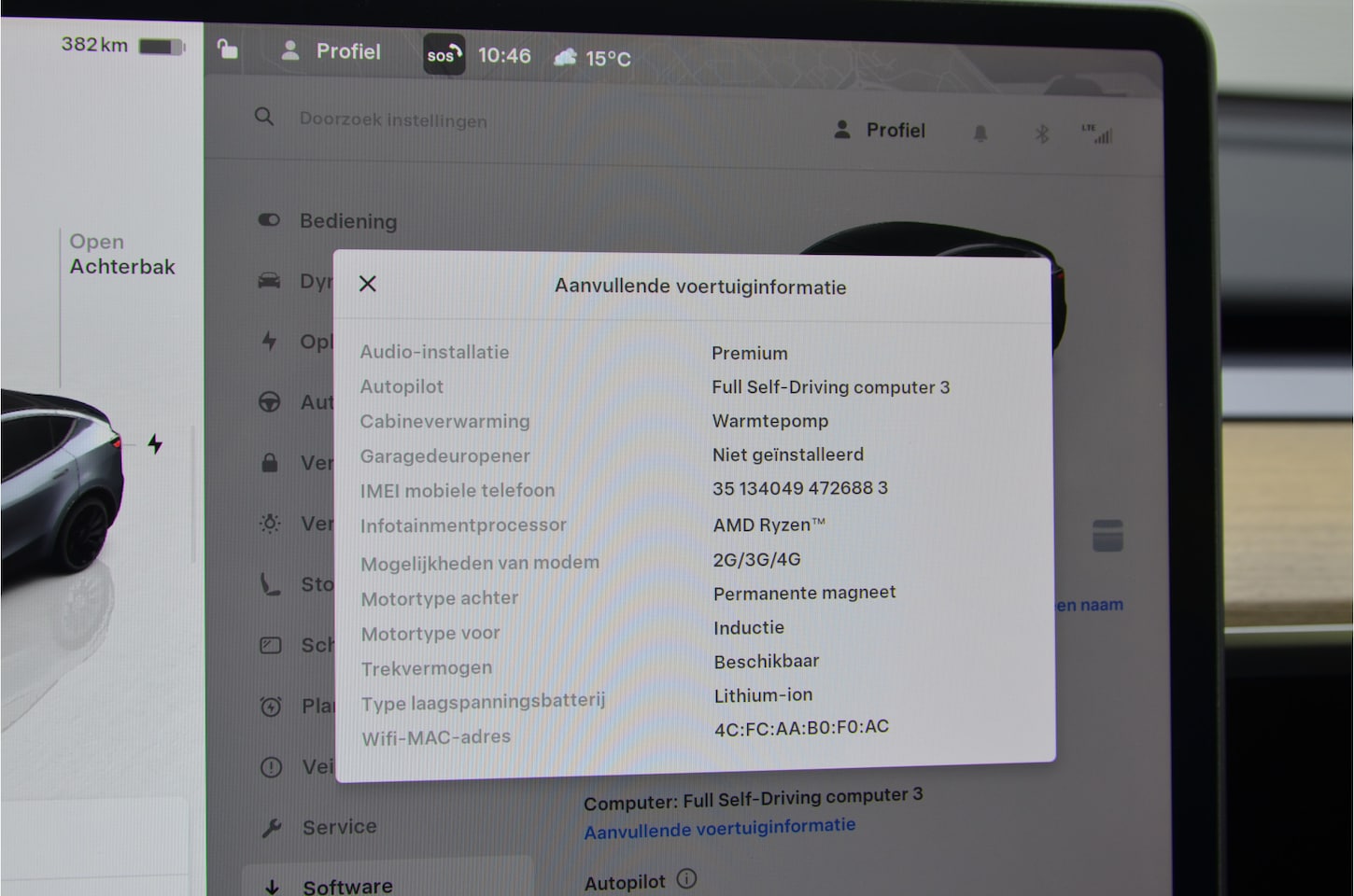The width and height of the screenshot is (1354, 896).
Task: Tap the weather cloud icon
Action: coord(565,58)
